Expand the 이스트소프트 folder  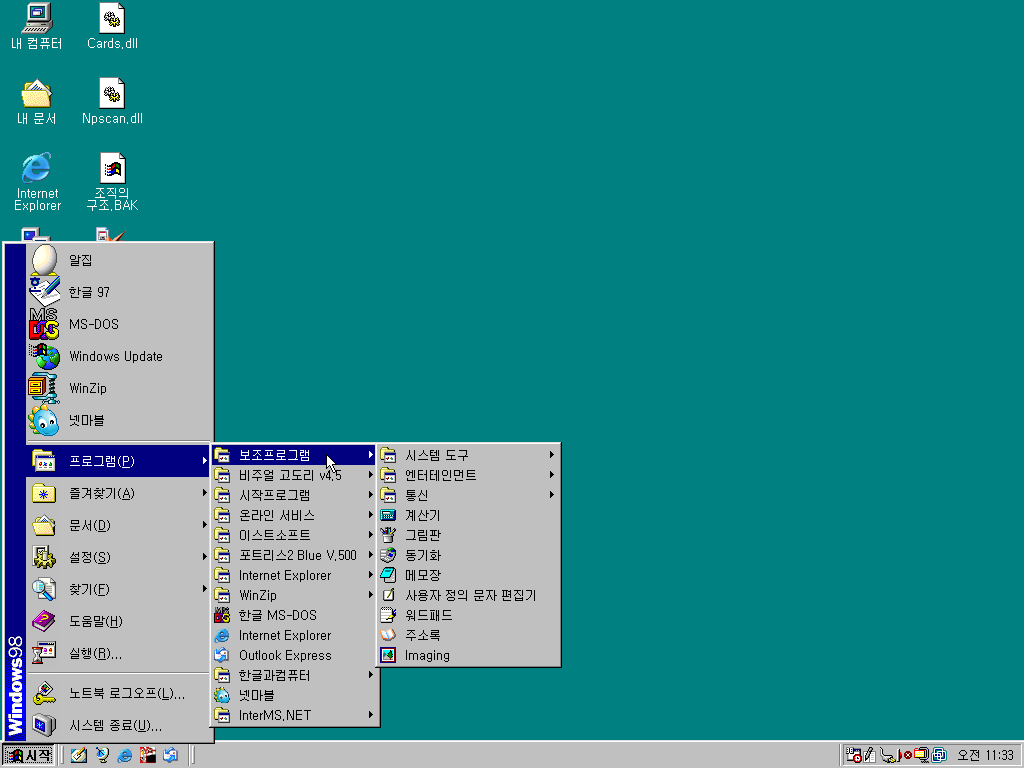point(294,535)
